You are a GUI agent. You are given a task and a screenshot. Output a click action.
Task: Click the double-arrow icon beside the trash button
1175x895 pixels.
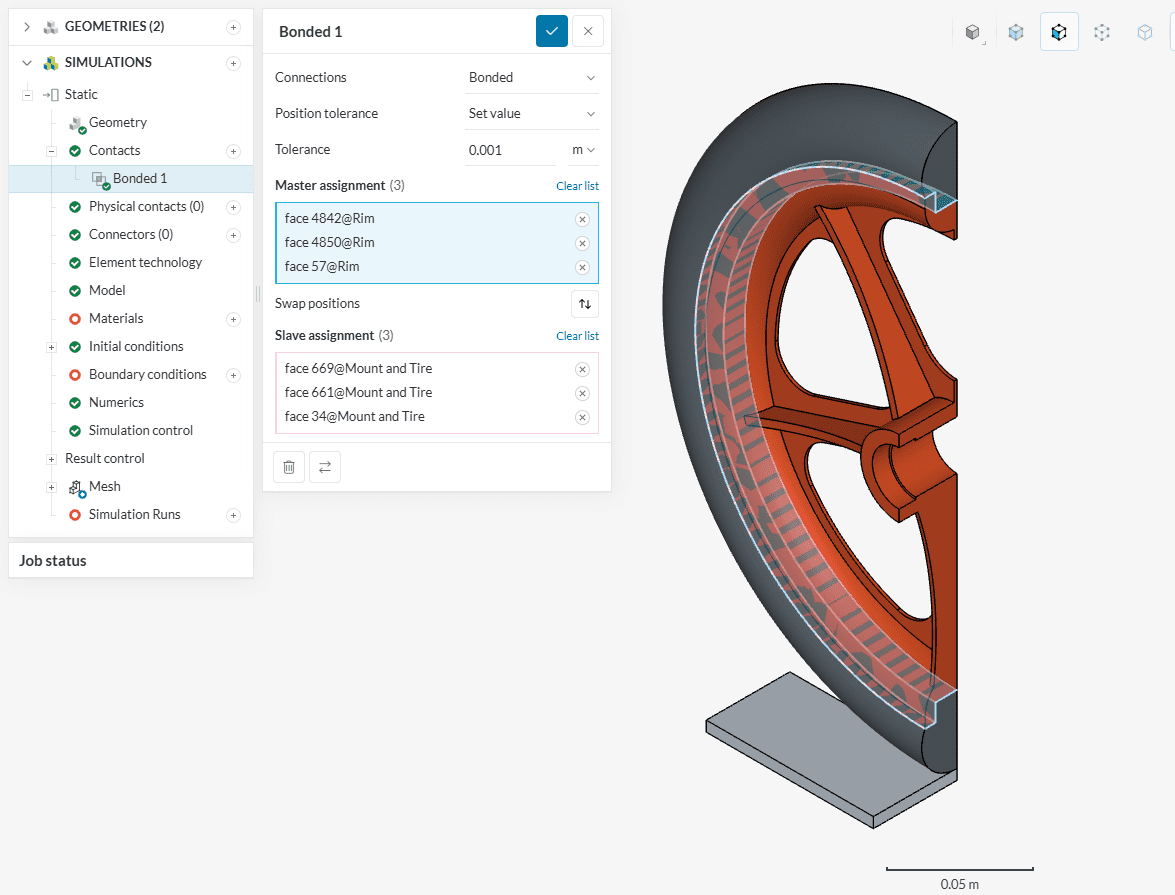[324, 467]
